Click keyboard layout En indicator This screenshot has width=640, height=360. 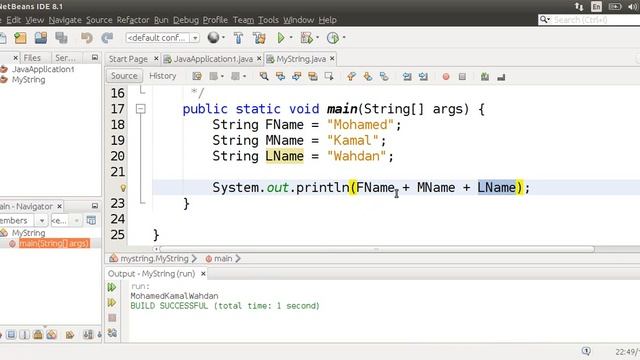(596, 7)
